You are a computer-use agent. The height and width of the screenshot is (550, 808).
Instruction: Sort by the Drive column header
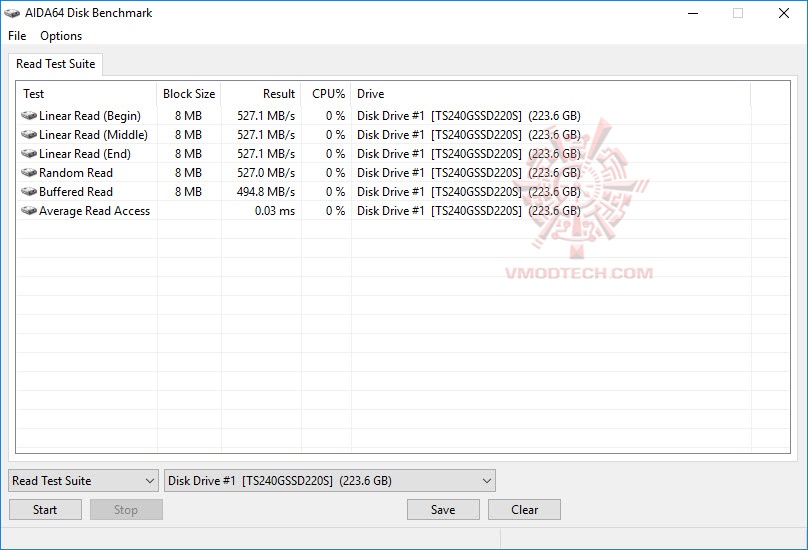(550, 94)
